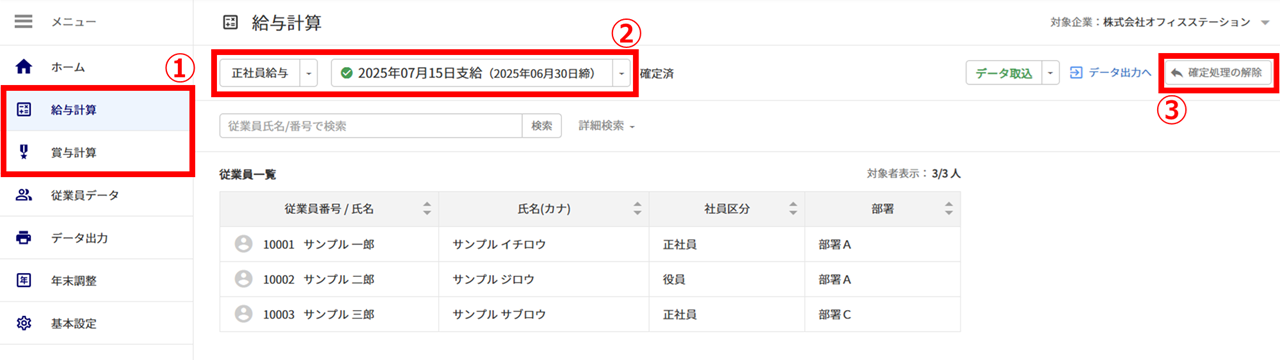Click 確定処理の解除 button
The width and height of the screenshot is (1280, 360).
[1217, 73]
